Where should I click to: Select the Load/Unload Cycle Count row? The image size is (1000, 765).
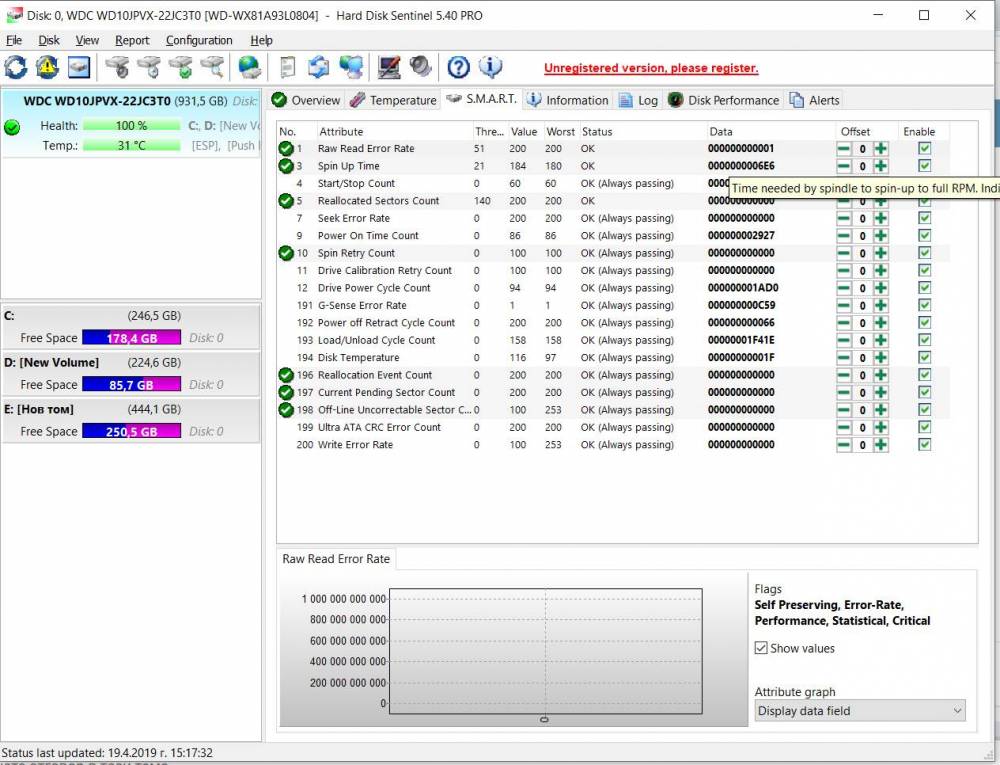613,340
